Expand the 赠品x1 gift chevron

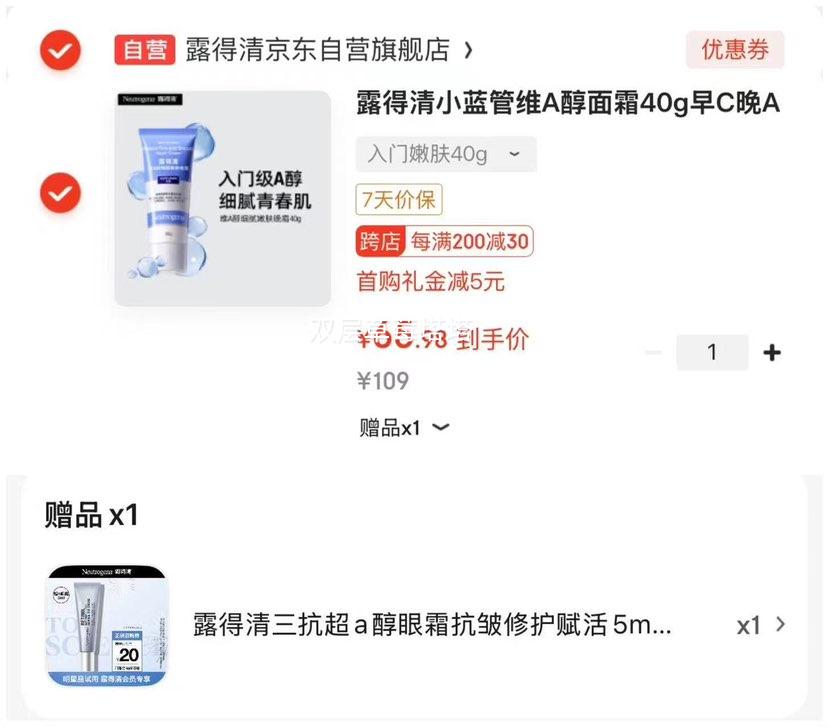coord(440,427)
